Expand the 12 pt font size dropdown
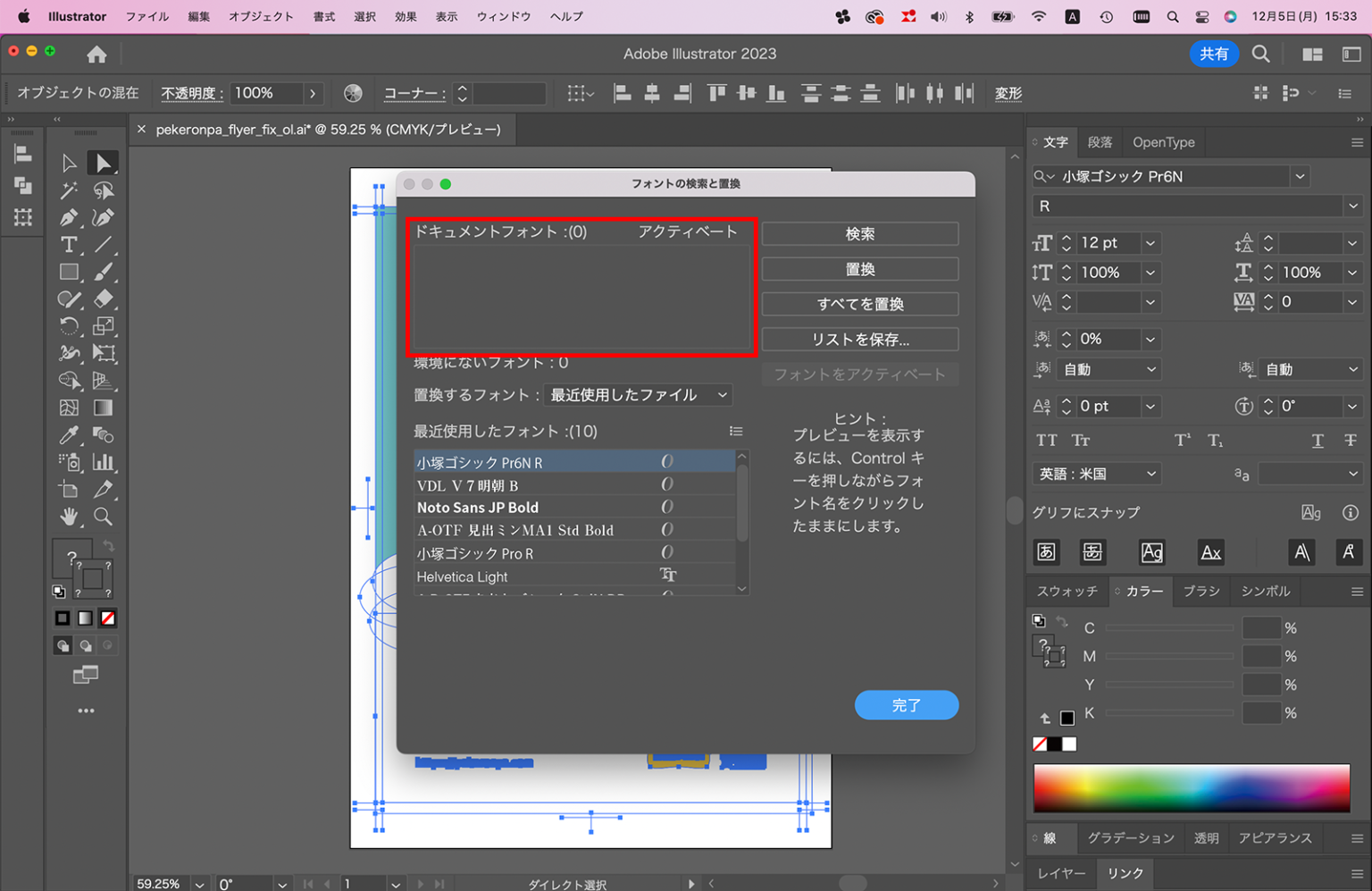The width and height of the screenshot is (1372, 891). (1150, 242)
